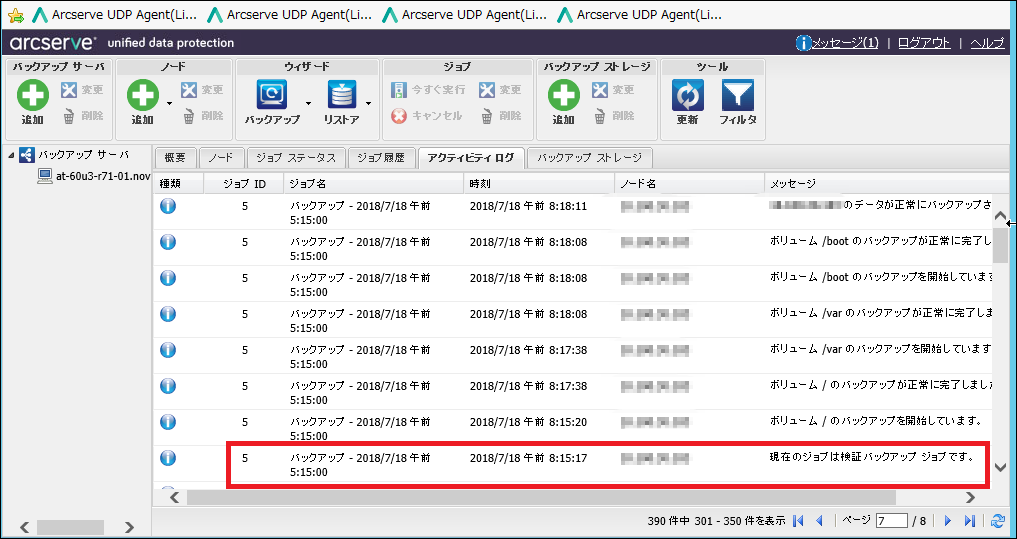
Task: Click the info icon for the 8:18:11 entry
Action: click(168, 207)
